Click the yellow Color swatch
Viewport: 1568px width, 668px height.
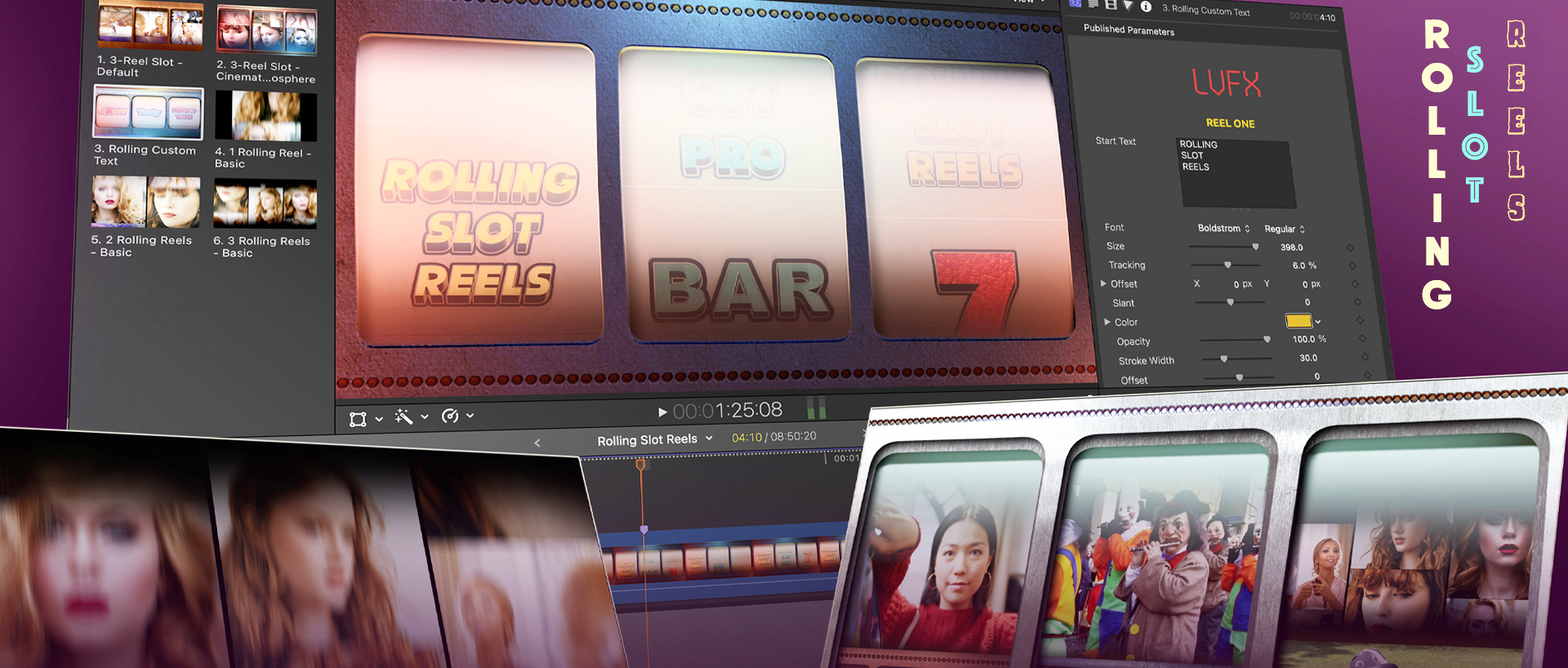[1298, 321]
